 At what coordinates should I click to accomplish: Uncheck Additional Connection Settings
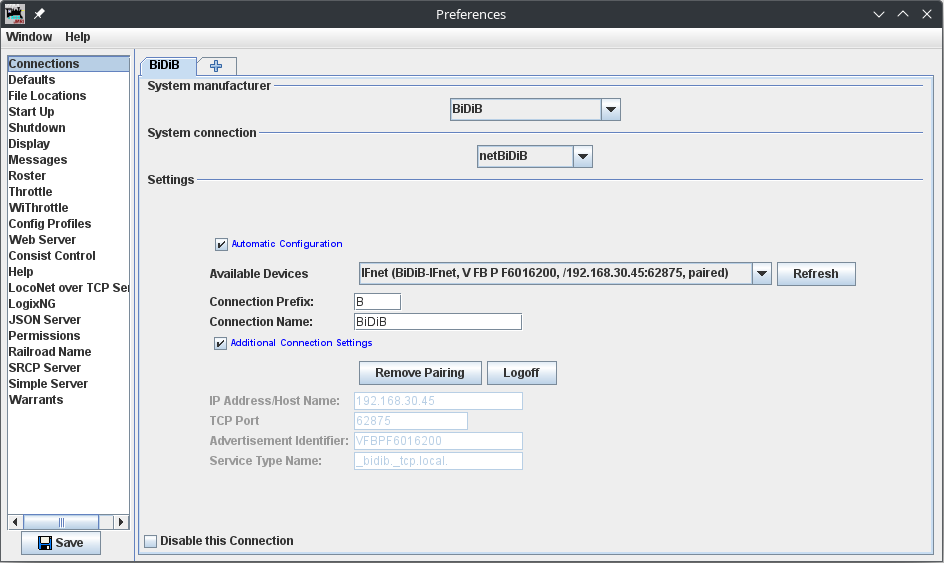[221, 343]
